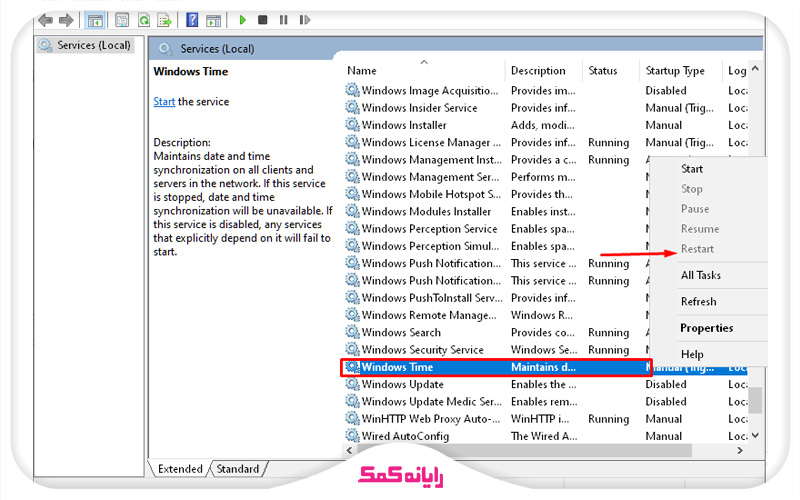The height and width of the screenshot is (500, 800).
Task: Click the Export List toolbar icon
Action: (x=166, y=20)
